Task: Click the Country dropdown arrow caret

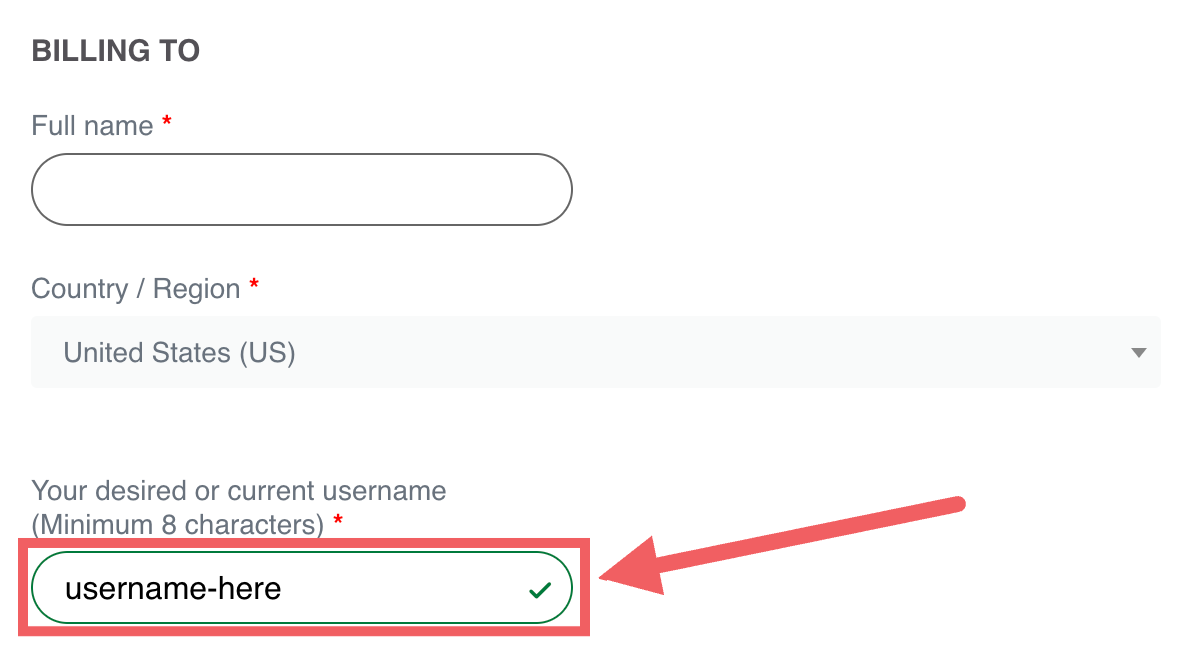Action: point(1137,352)
